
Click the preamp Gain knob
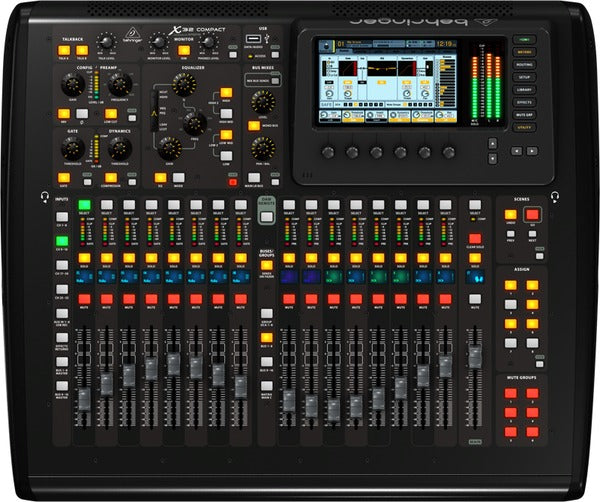click(72, 85)
